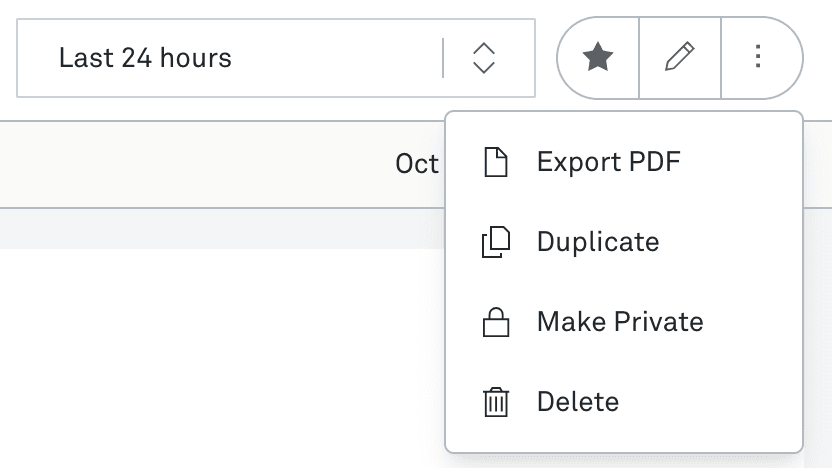Image resolution: width=832 pixels, height=468 pixels.
Task: Select the Make Private text option
Action: 620,322
